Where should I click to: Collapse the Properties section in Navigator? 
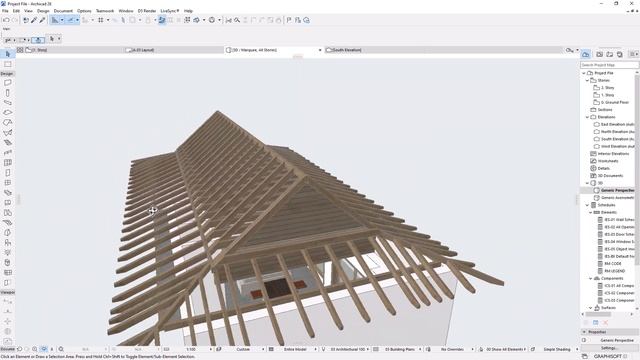[584, 332]
